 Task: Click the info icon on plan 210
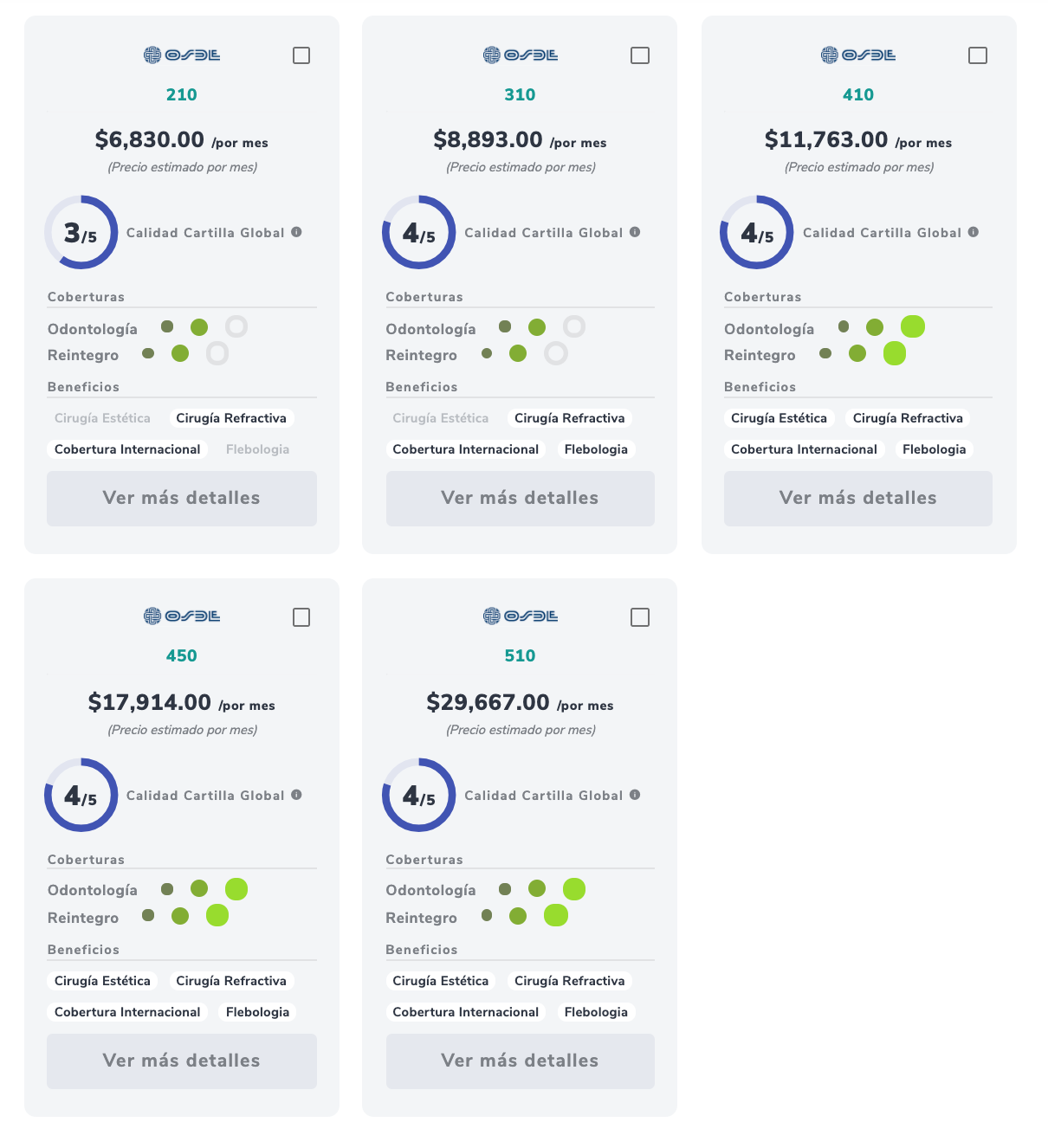click(x=297, y=232)
